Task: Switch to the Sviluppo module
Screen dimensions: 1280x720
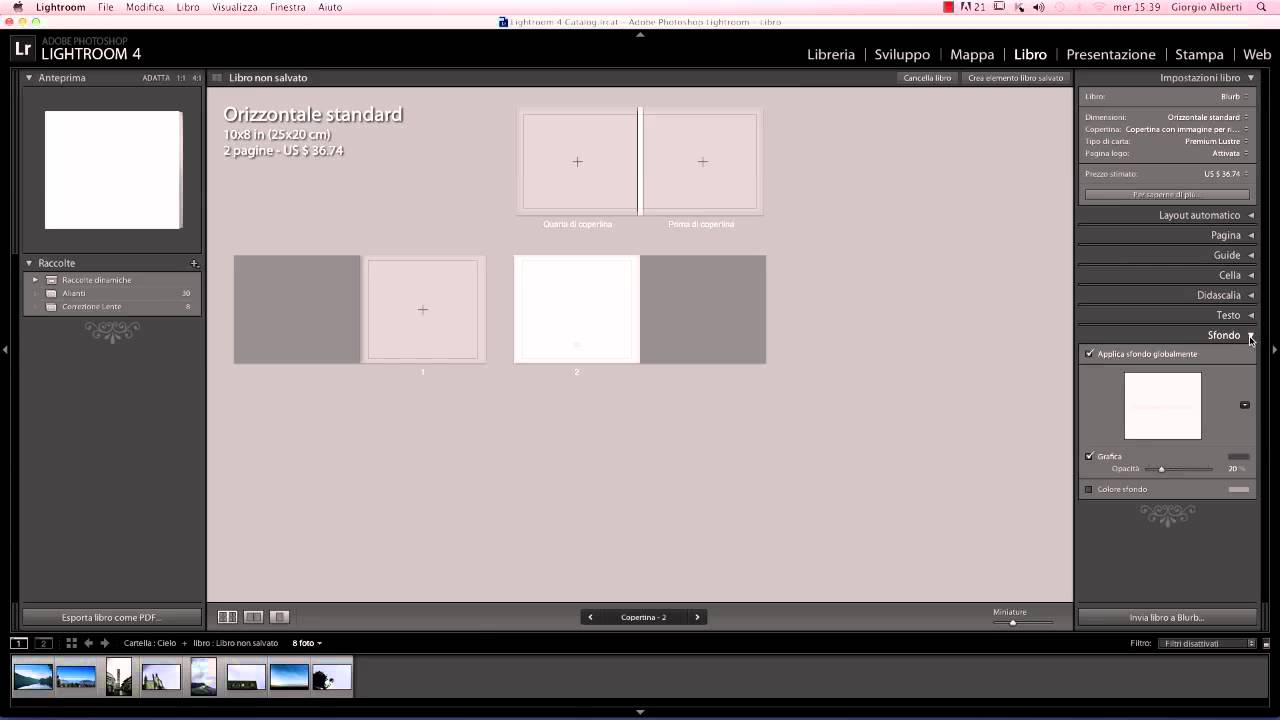Action: click(x=902, y=54)
